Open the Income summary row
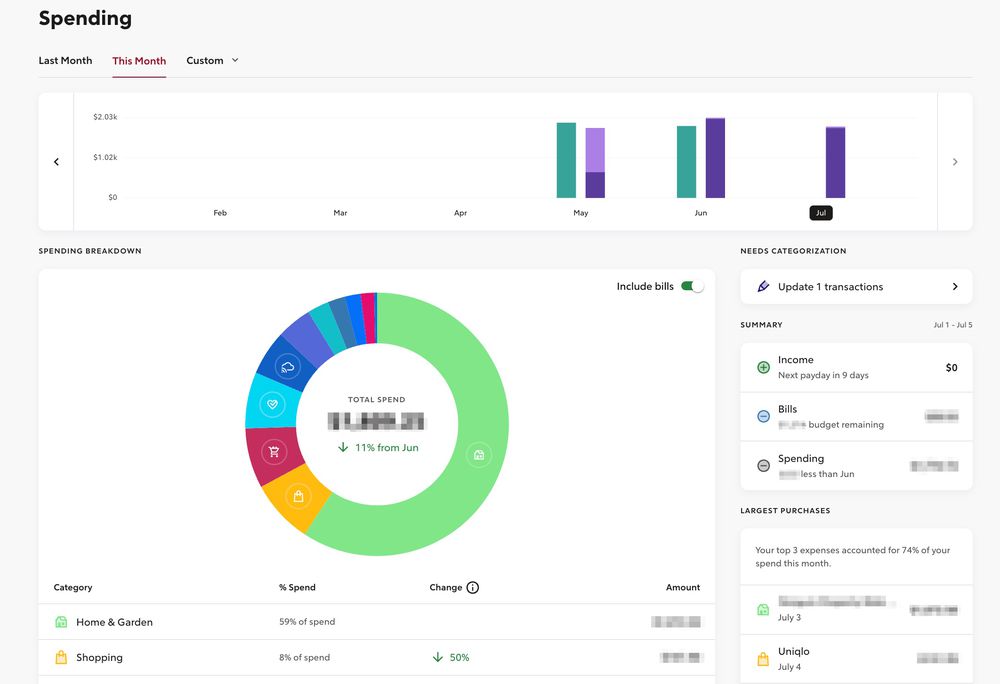 pyautogui.click(x=857, y=367)
